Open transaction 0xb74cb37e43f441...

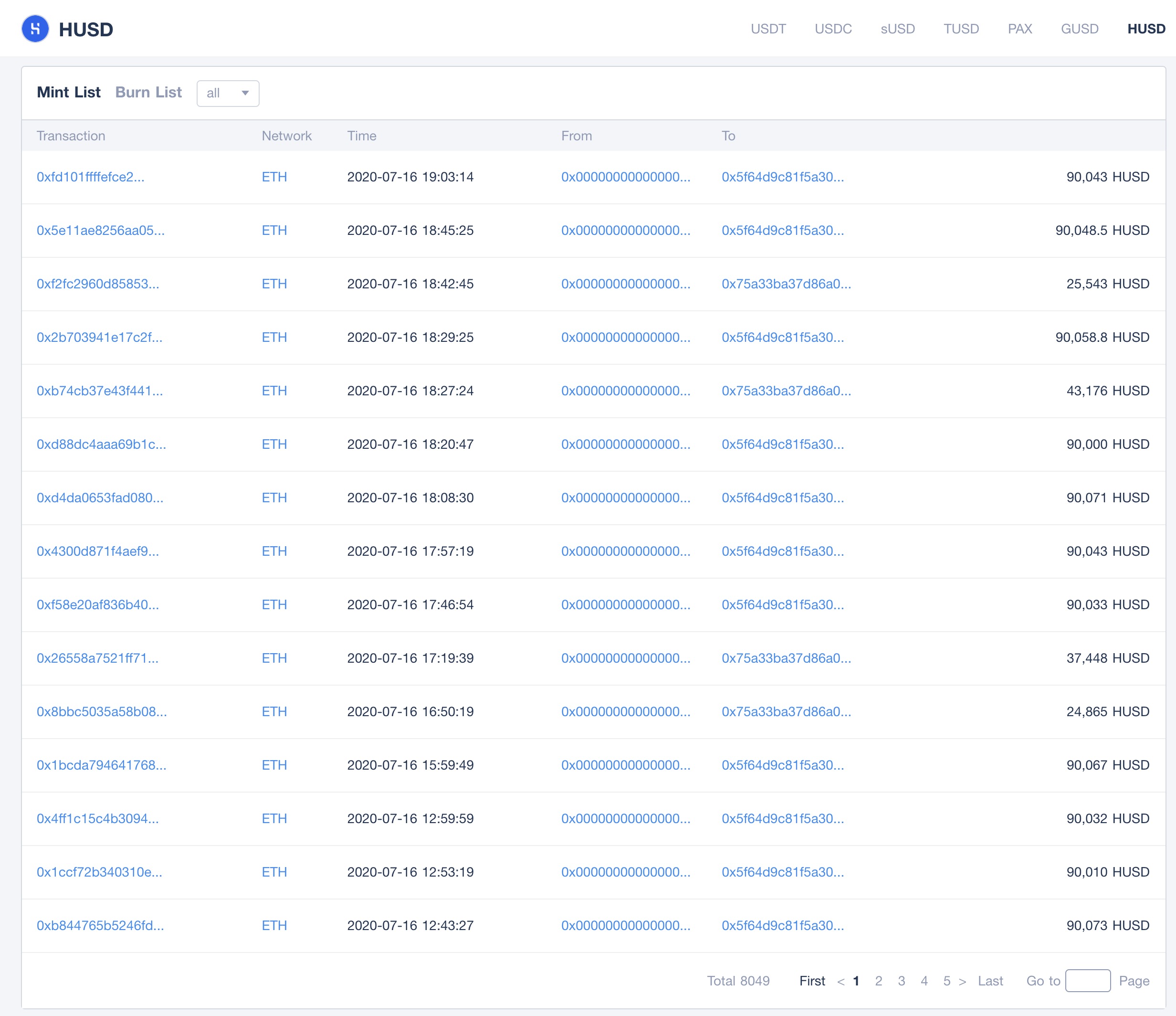click(99, 391)
